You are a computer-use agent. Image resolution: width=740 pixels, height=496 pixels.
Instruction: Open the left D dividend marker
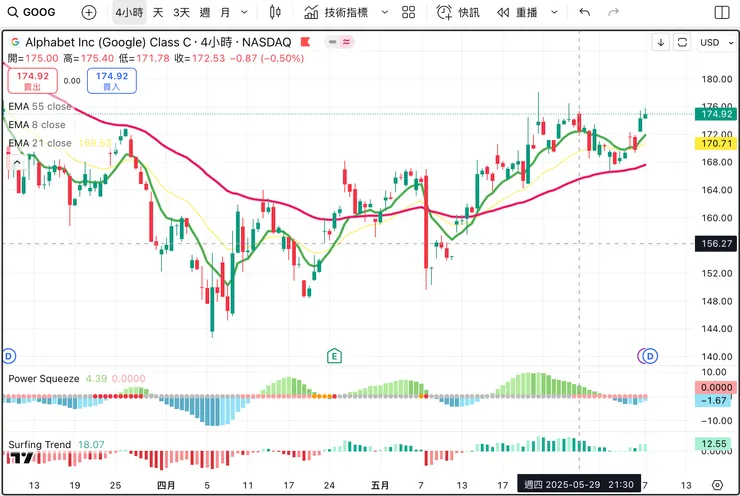pos(8,356)
